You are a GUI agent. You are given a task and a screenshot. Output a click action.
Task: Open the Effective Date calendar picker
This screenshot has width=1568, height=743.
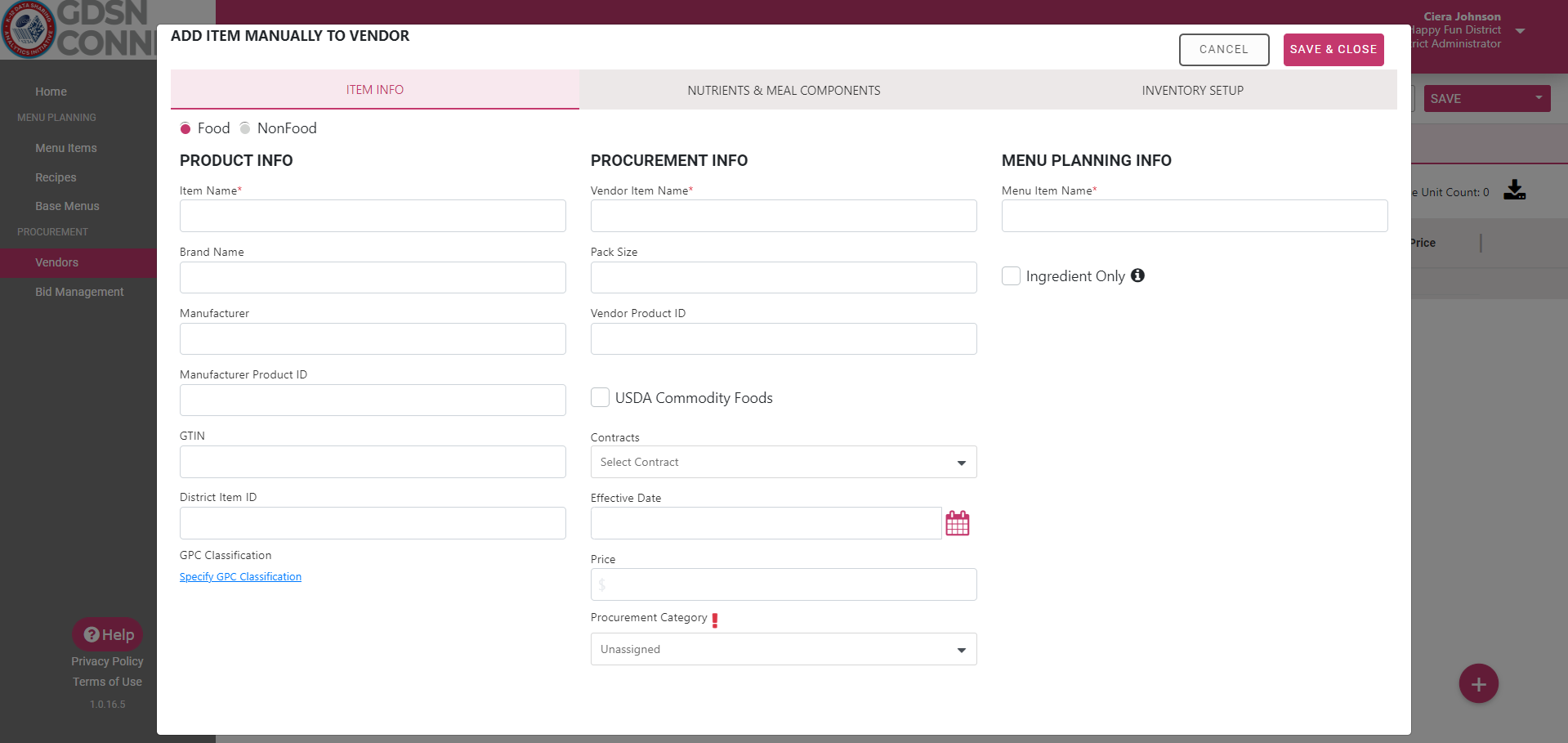pyautogui.click(x=957, y=523)
